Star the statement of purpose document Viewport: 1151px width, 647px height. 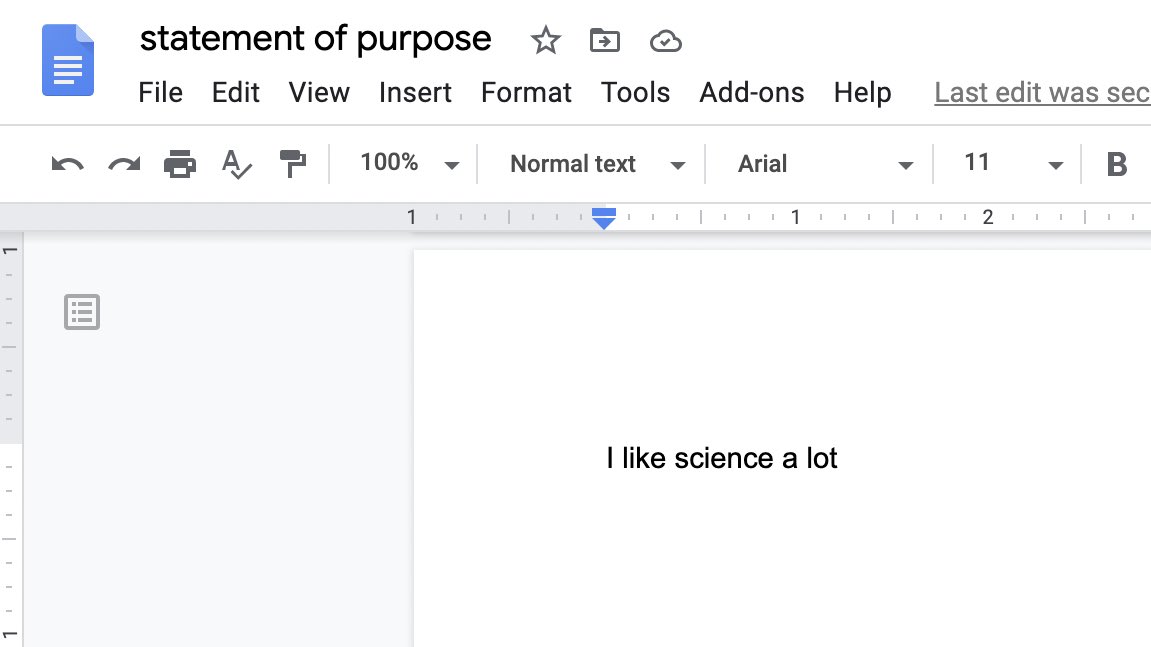click(545, 40)
